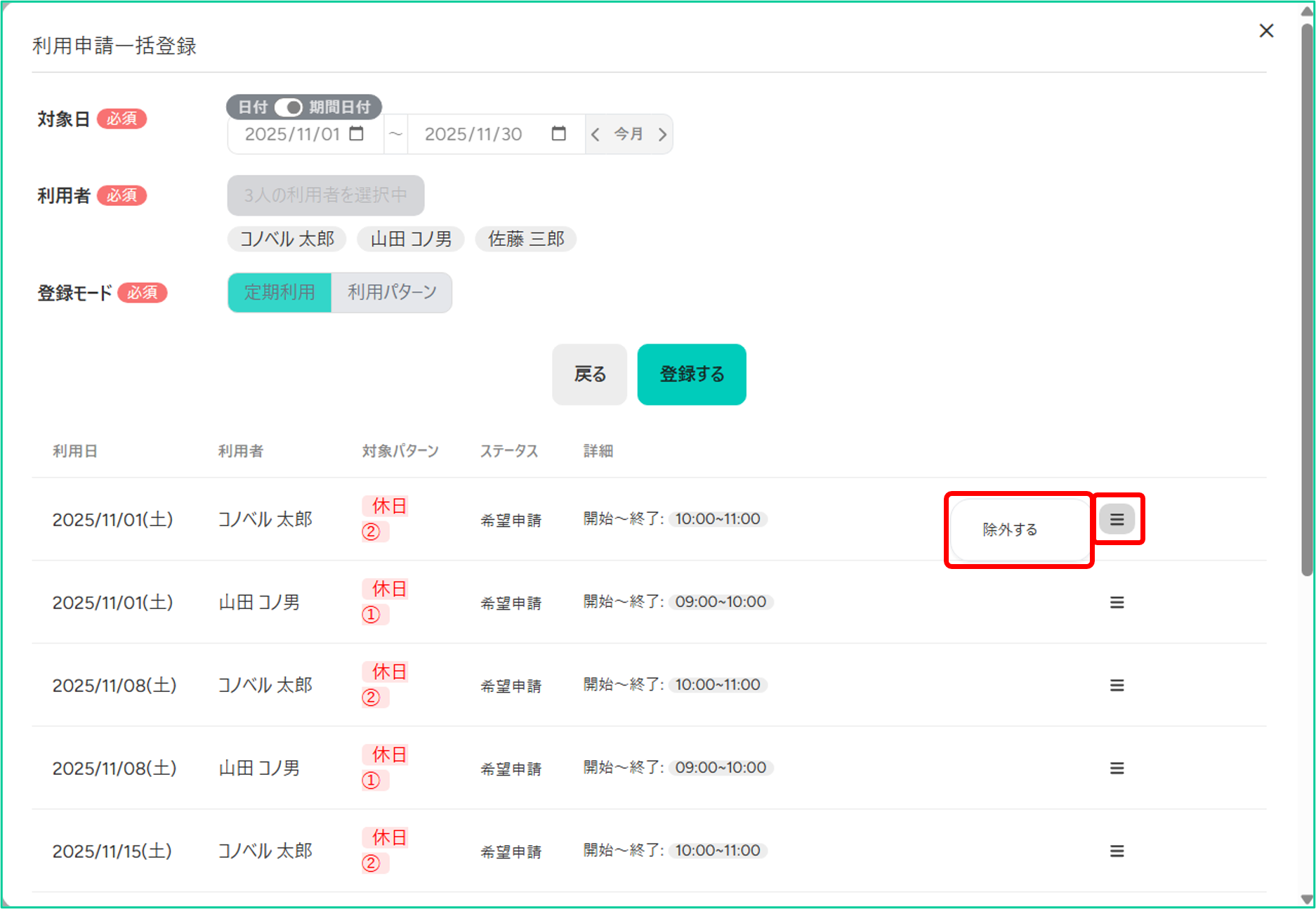
Task: Open row menu for 山田 コノ男 on 2025/11/08
Action: 1117,768
